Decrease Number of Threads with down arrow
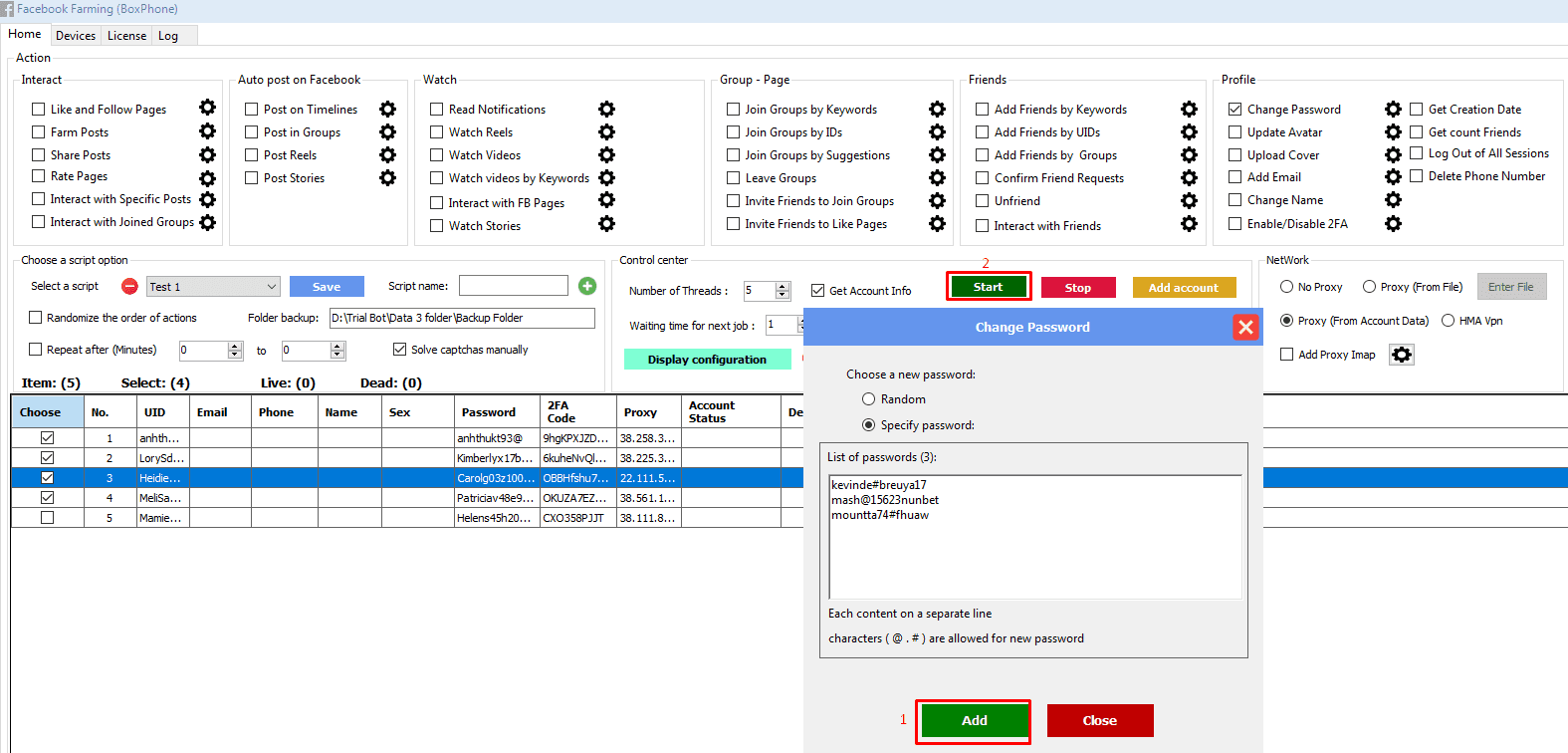The height and width of the screenshot is (753, 1568). click(783, 296)
